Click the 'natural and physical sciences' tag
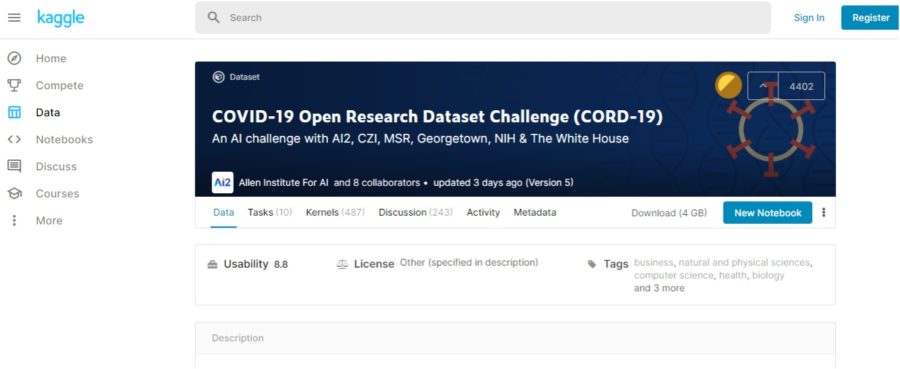This screenshot has height=369, width=900. point(744,262)
